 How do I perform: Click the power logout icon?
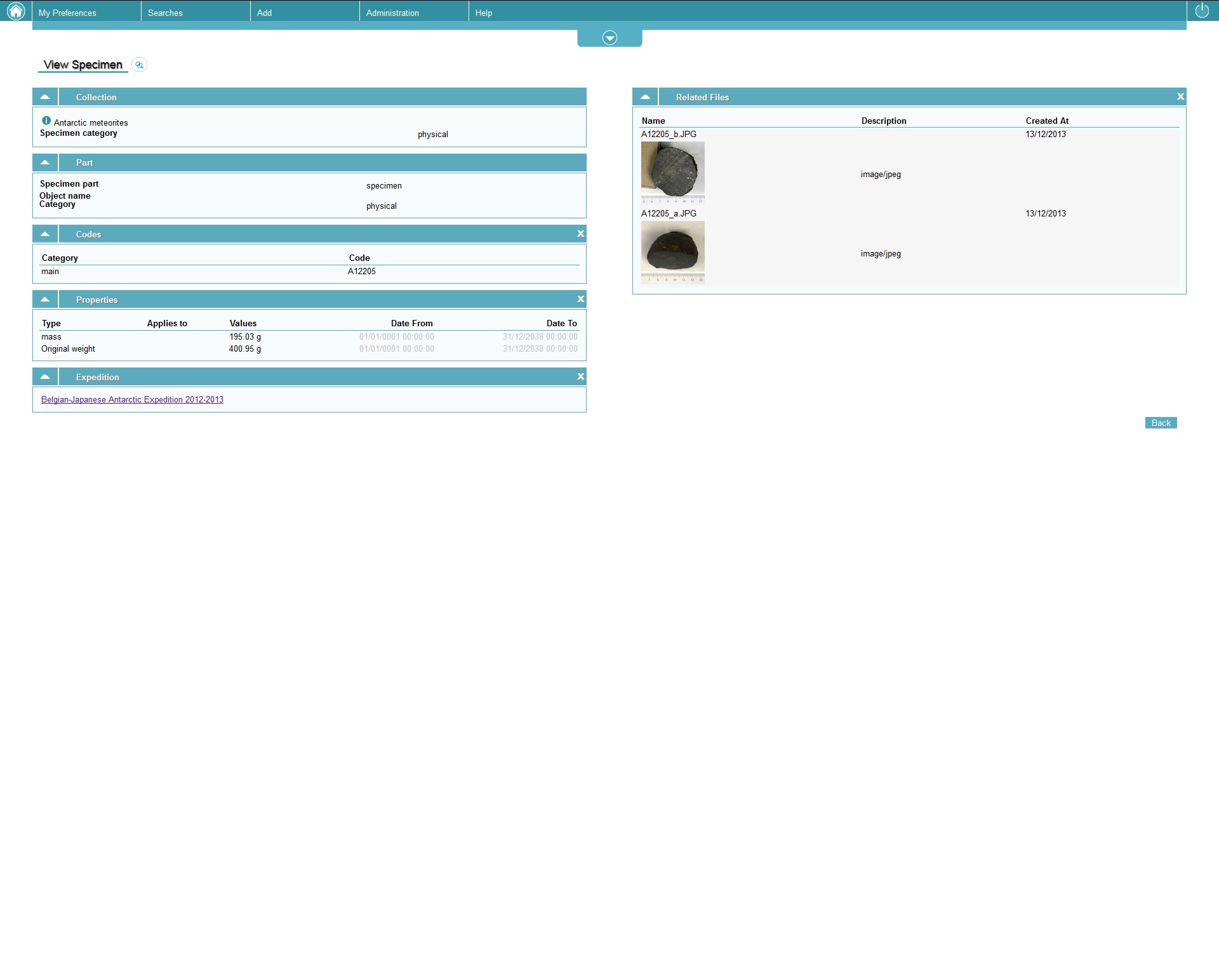coord(1202,11)
